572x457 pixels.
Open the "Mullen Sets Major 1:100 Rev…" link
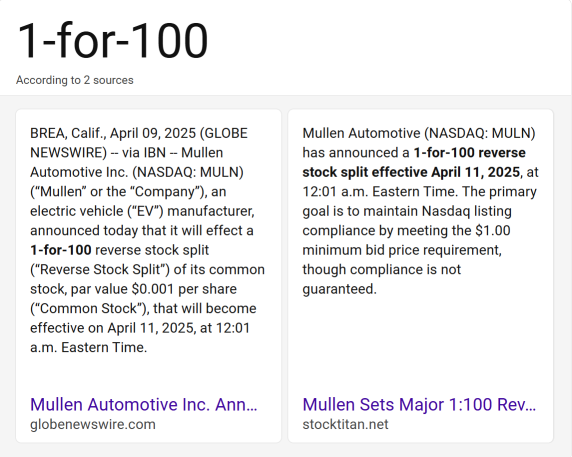click(419, 404)
